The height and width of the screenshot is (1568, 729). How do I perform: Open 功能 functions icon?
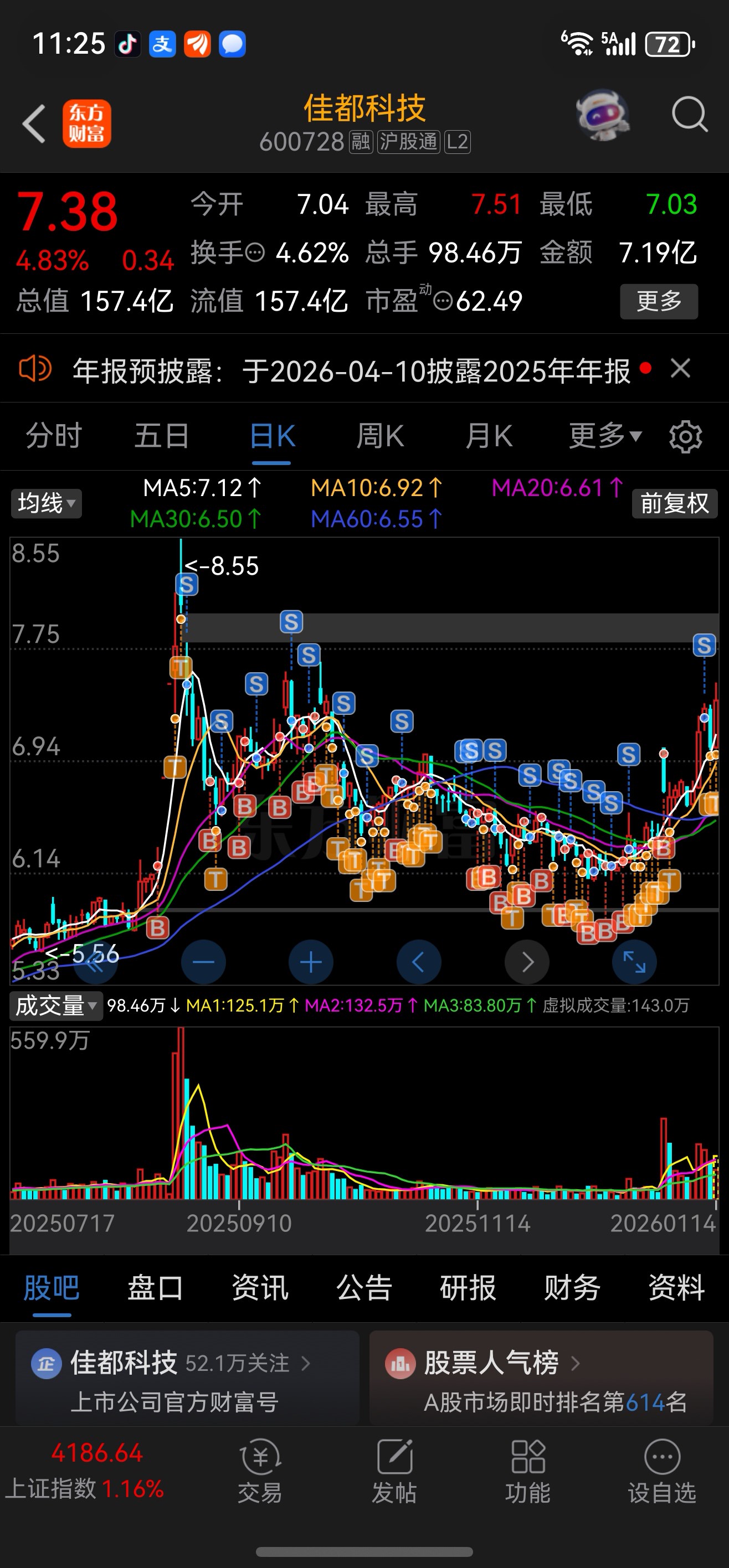528,1471
